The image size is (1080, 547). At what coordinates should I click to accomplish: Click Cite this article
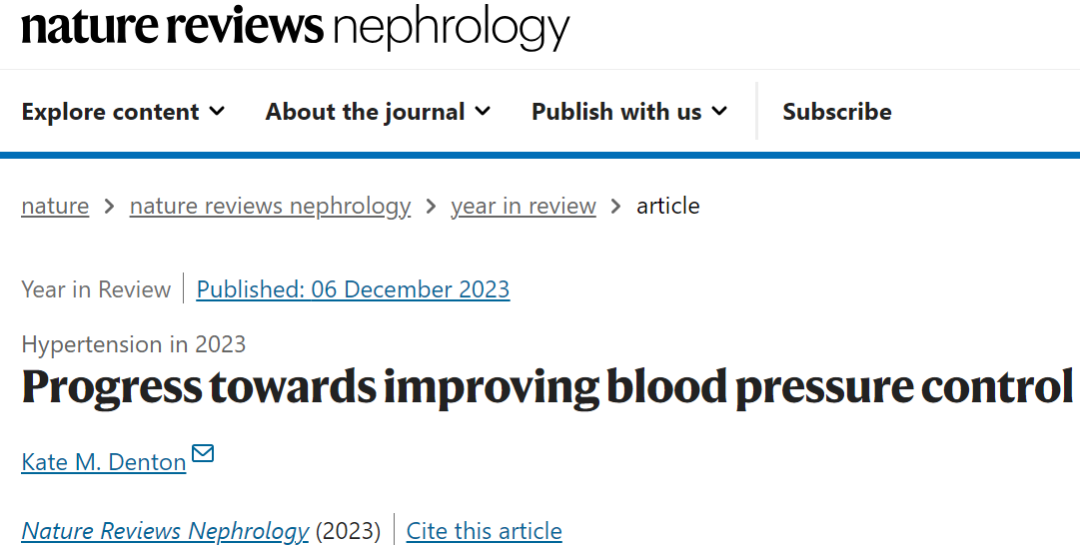tap(484, 531)
